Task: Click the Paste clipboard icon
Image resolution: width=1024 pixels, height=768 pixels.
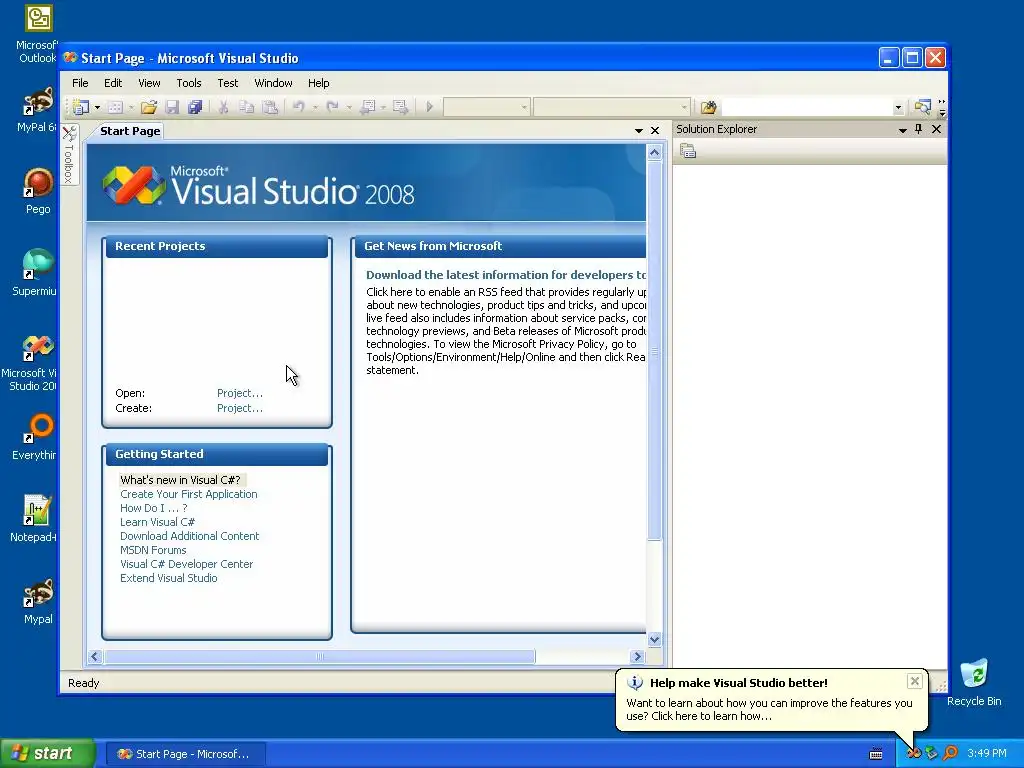Action: 270,106
